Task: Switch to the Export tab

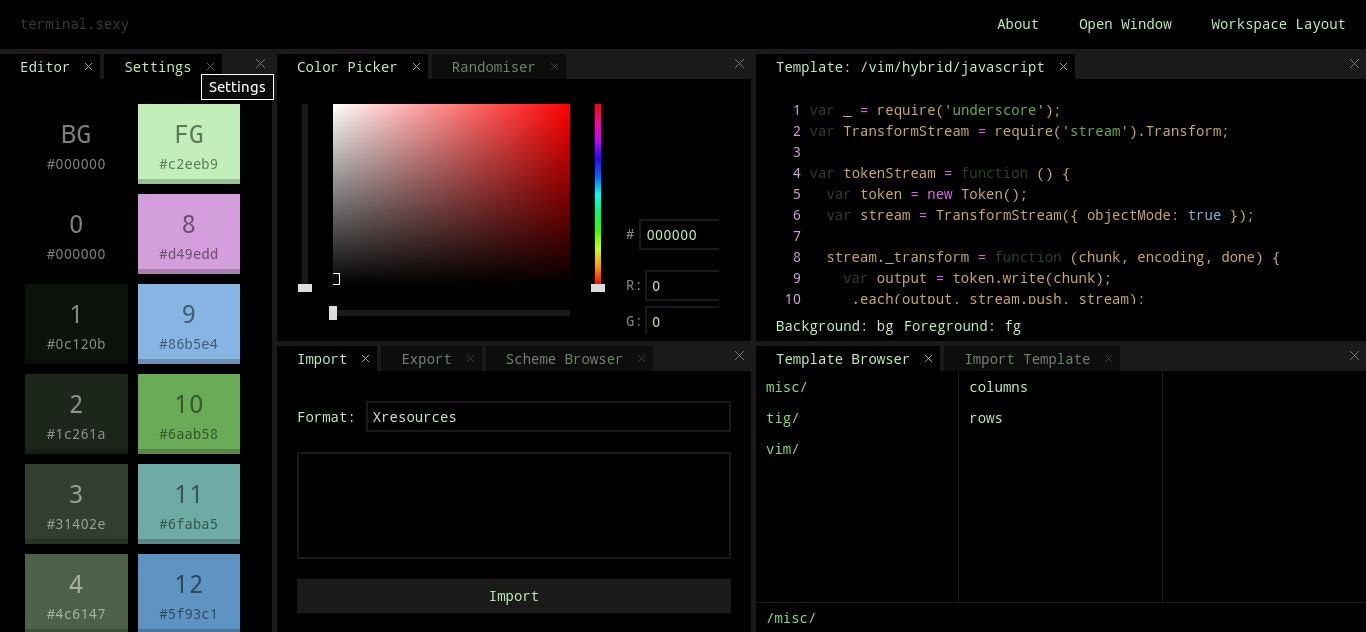Action: 426,358
